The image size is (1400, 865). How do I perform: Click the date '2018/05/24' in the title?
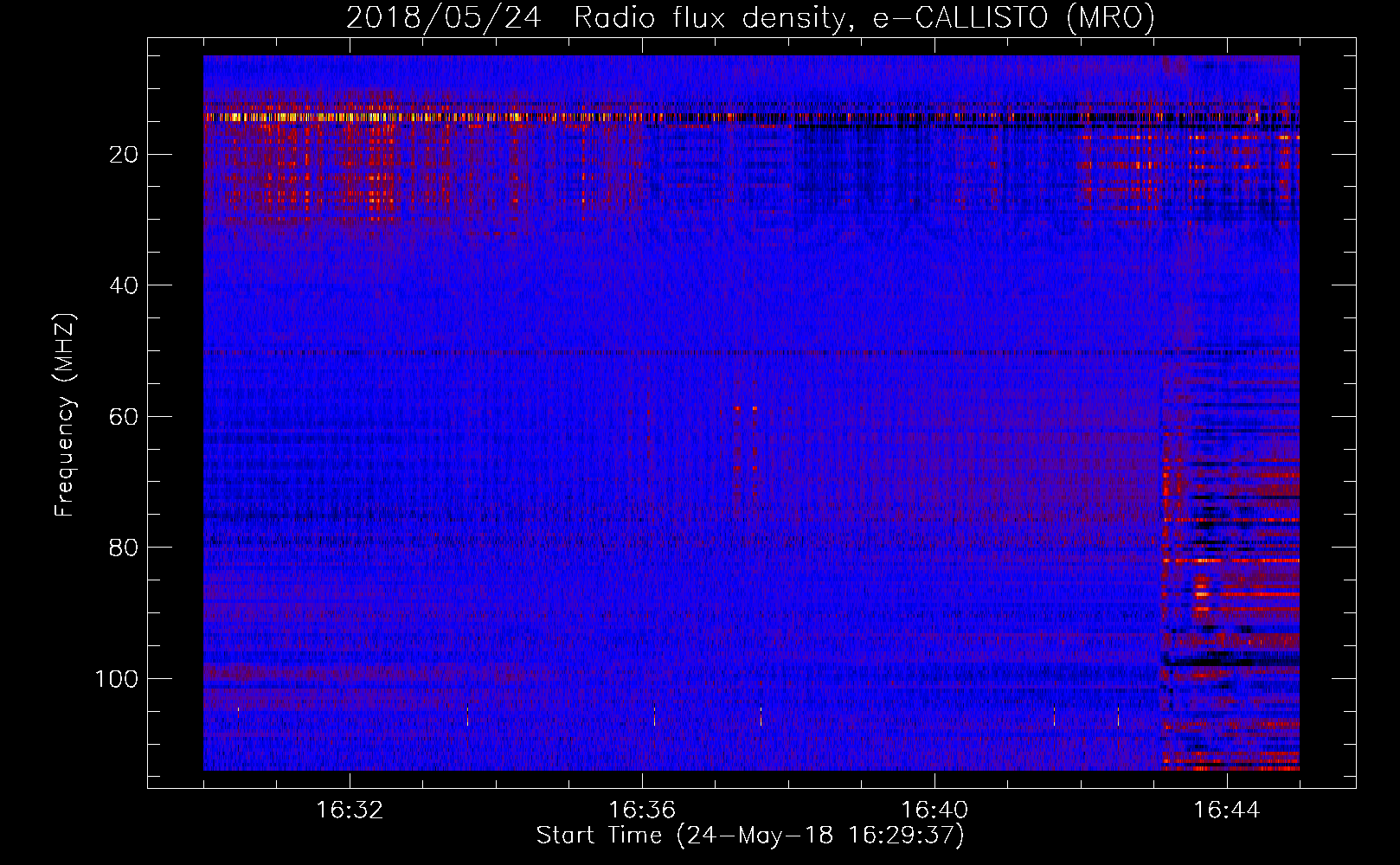click(444, 18)
